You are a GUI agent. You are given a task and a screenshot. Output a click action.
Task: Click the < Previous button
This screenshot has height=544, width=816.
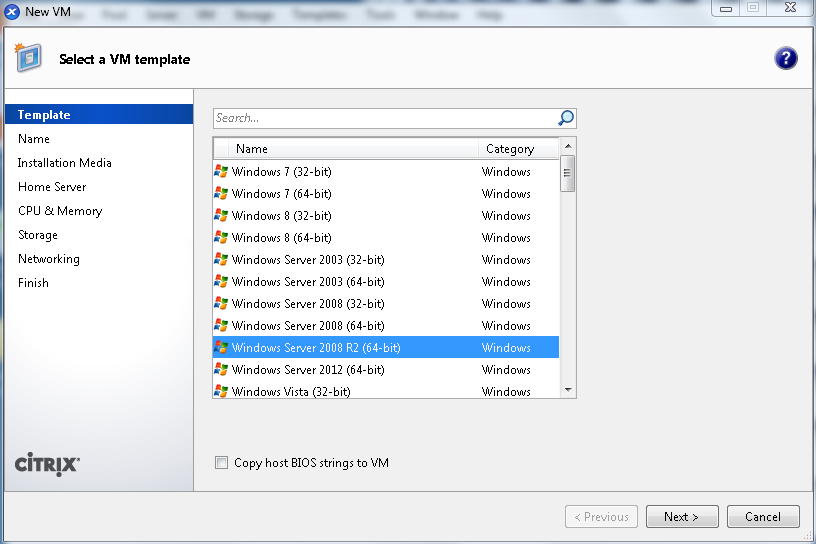601,516
